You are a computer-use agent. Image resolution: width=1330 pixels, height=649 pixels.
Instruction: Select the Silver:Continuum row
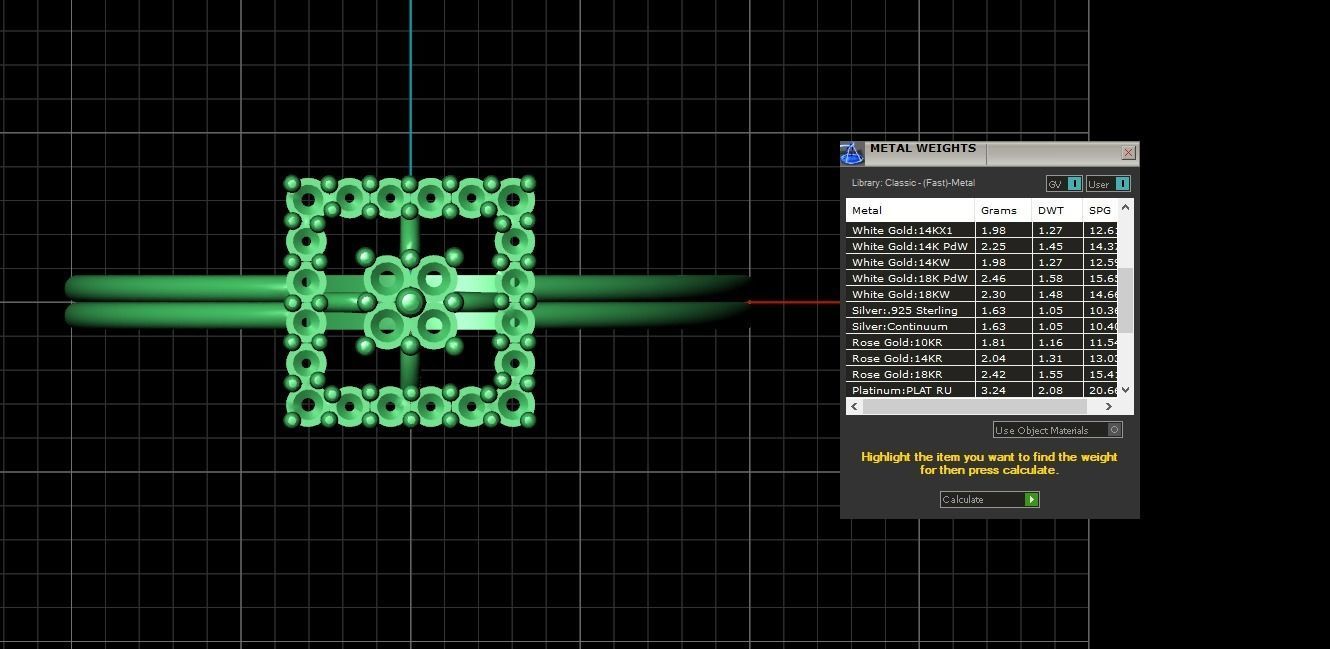982,326
